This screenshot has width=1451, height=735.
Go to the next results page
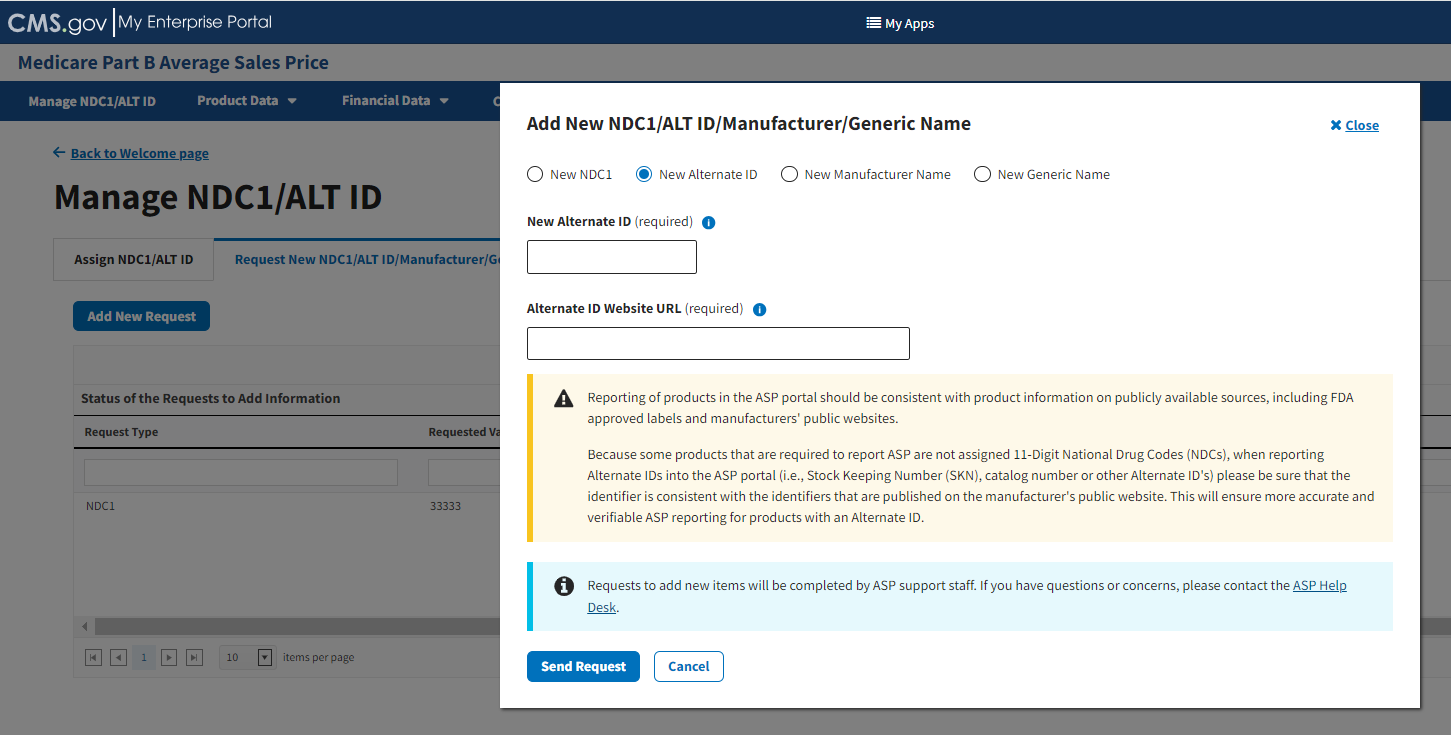169,657
